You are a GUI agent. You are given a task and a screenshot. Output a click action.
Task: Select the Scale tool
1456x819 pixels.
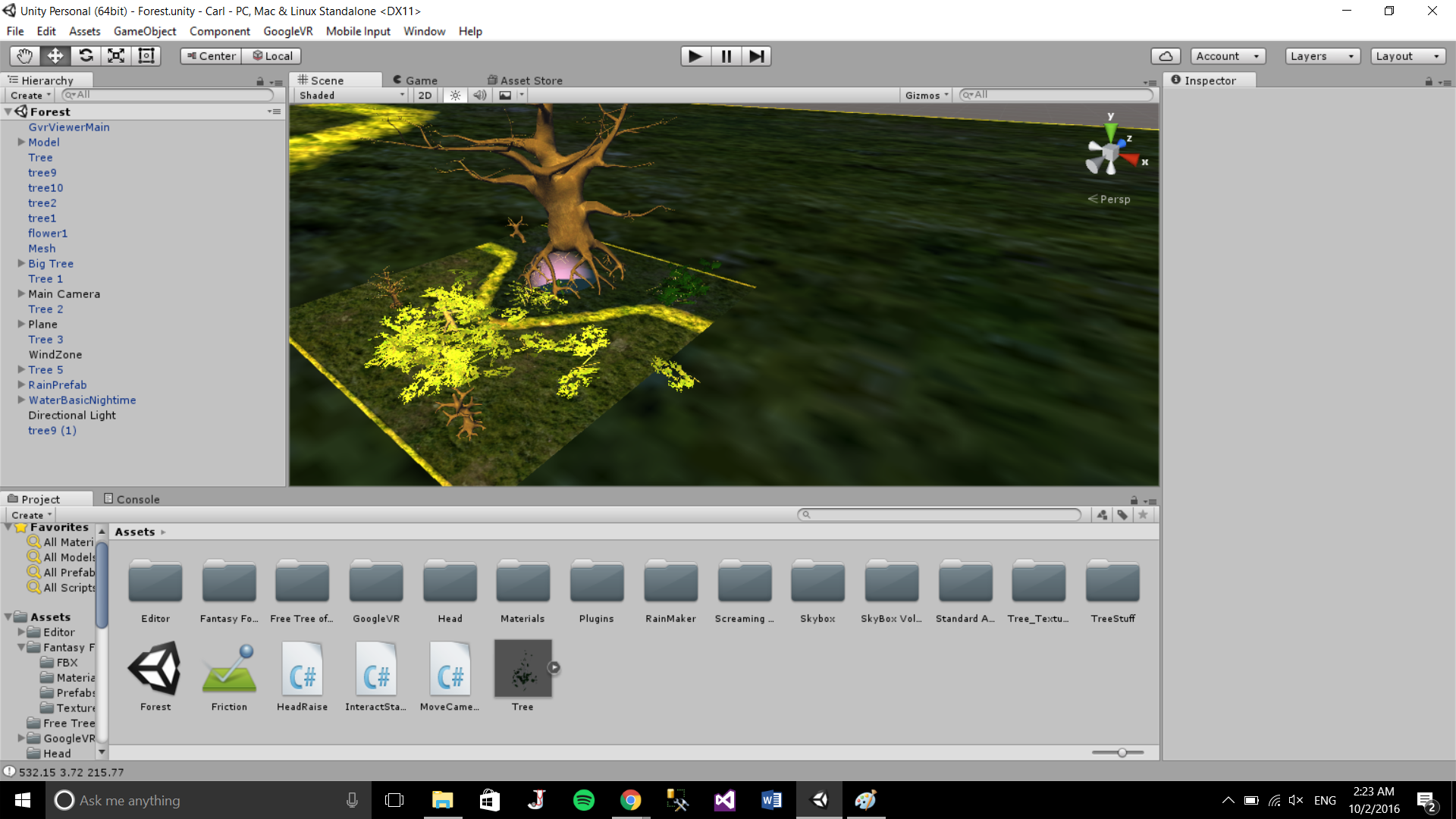coord(116,56)
